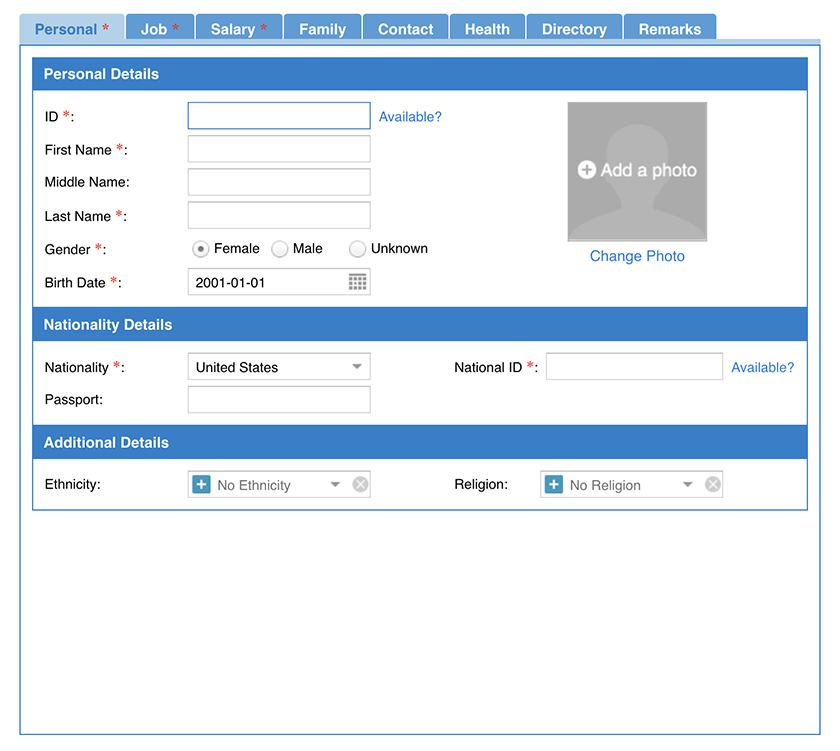Viewport: 840px width, 751px height.
Task: Select the Unknown gender option
Action: (x=357, y=248)
